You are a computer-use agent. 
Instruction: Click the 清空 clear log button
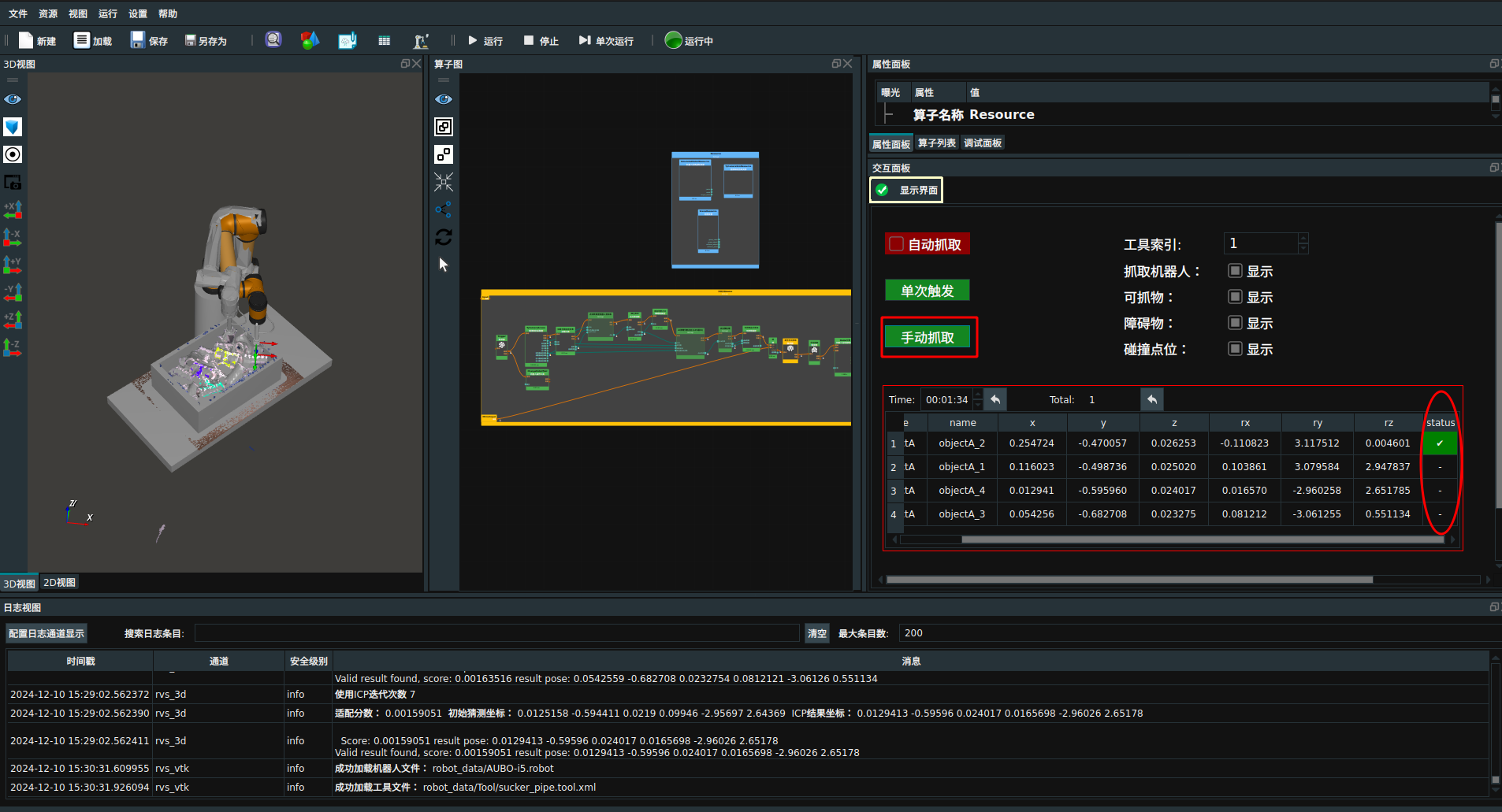[817, 633]
